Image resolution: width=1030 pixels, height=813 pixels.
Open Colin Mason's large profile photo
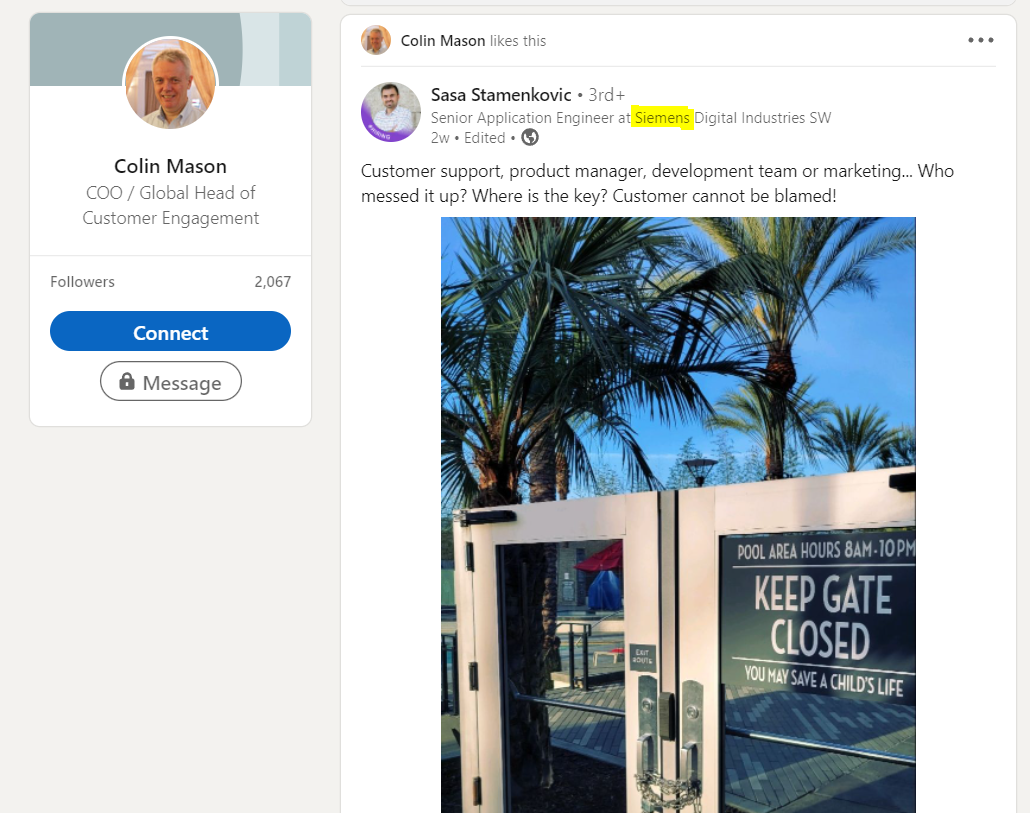(170, 83)
